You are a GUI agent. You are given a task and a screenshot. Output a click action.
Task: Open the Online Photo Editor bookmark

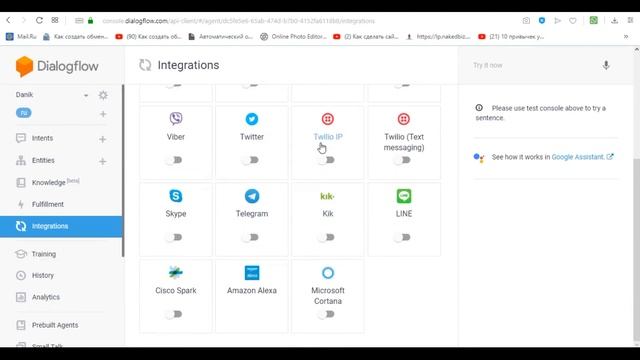point(293,37)
